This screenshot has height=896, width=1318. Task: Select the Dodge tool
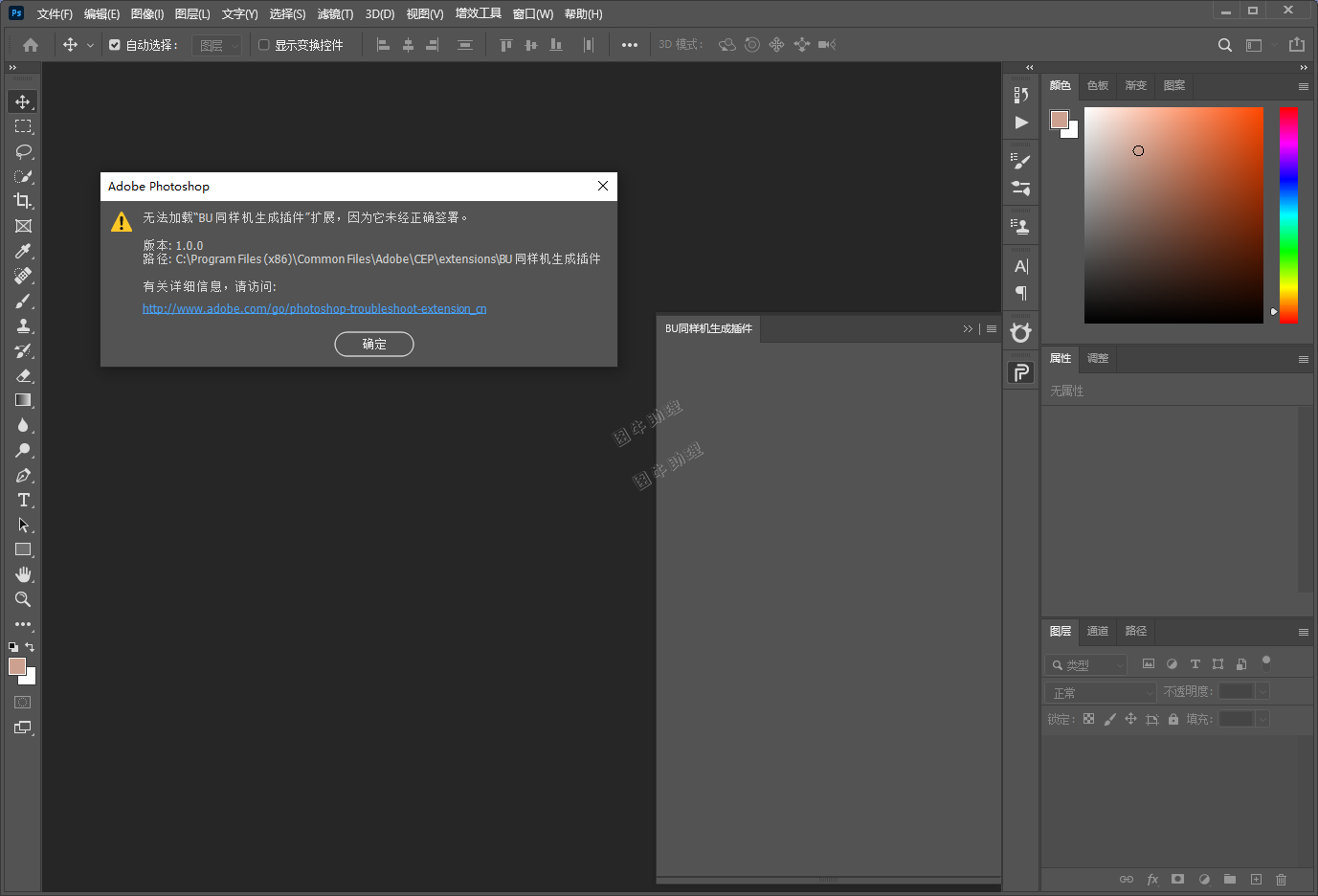click(23, 450)
